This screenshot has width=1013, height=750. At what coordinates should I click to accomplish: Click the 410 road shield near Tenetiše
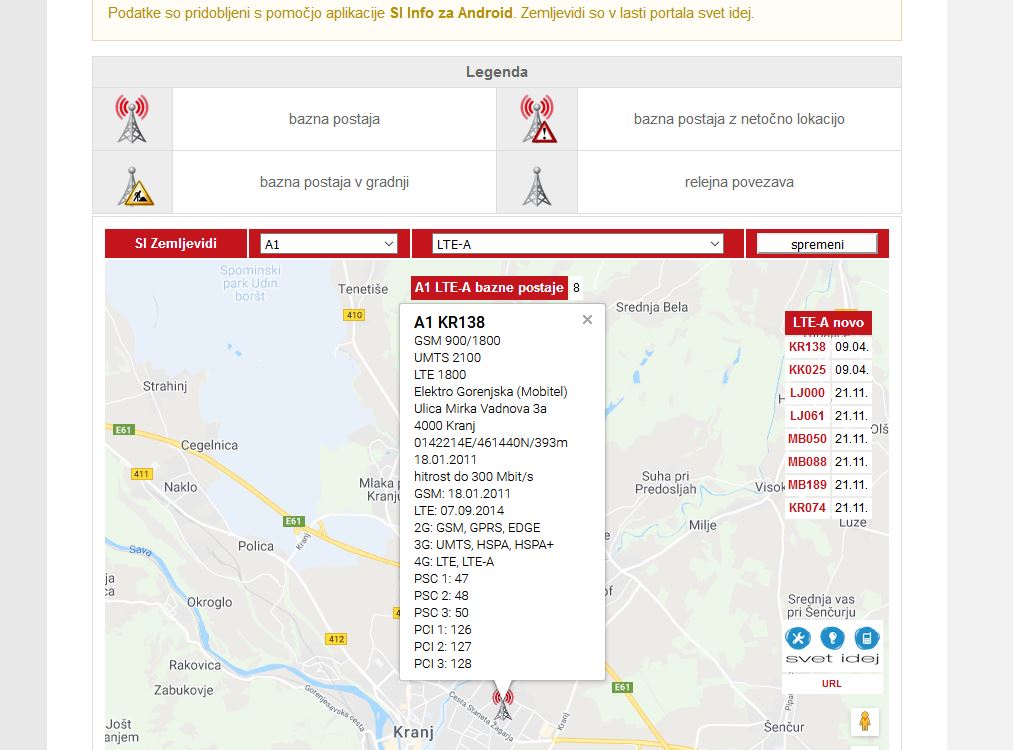(354, 315)
